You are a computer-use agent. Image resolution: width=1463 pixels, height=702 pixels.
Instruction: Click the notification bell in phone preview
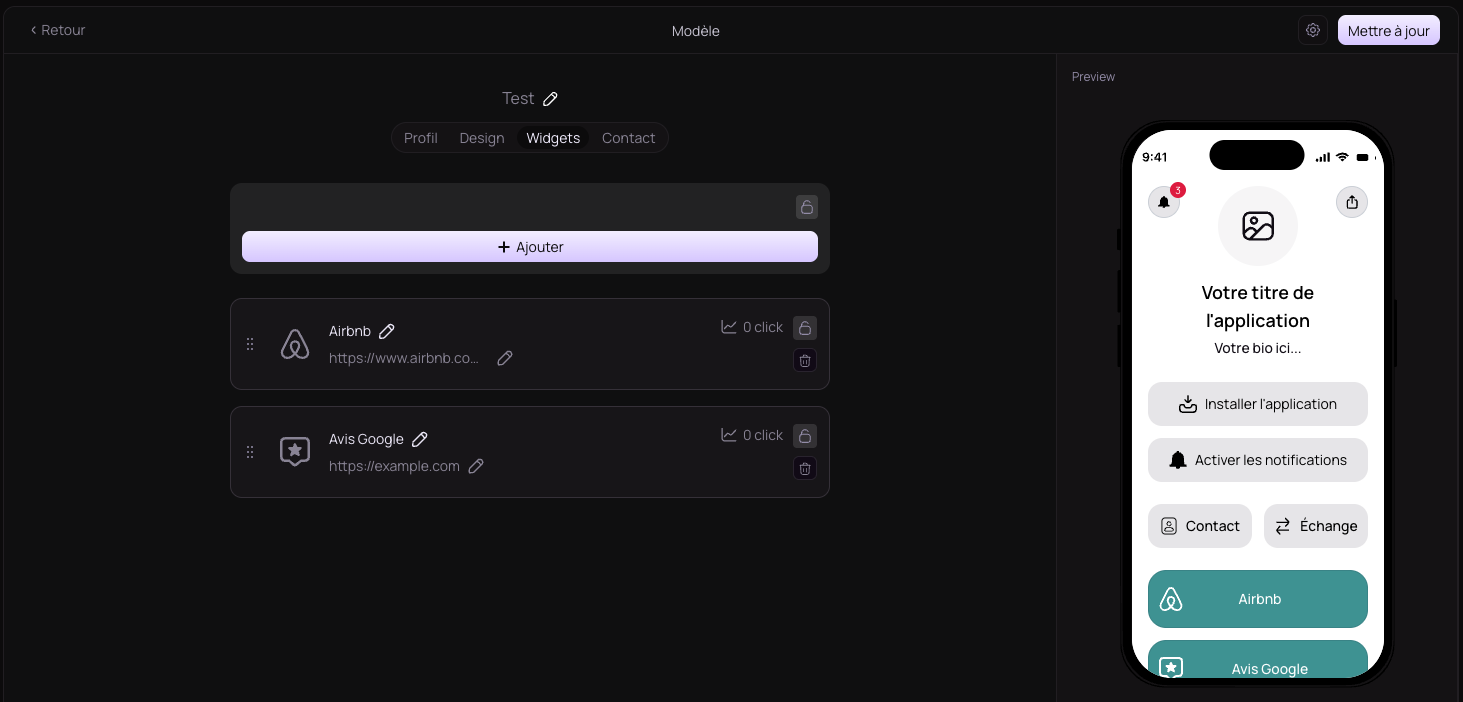pos(1164,202)
